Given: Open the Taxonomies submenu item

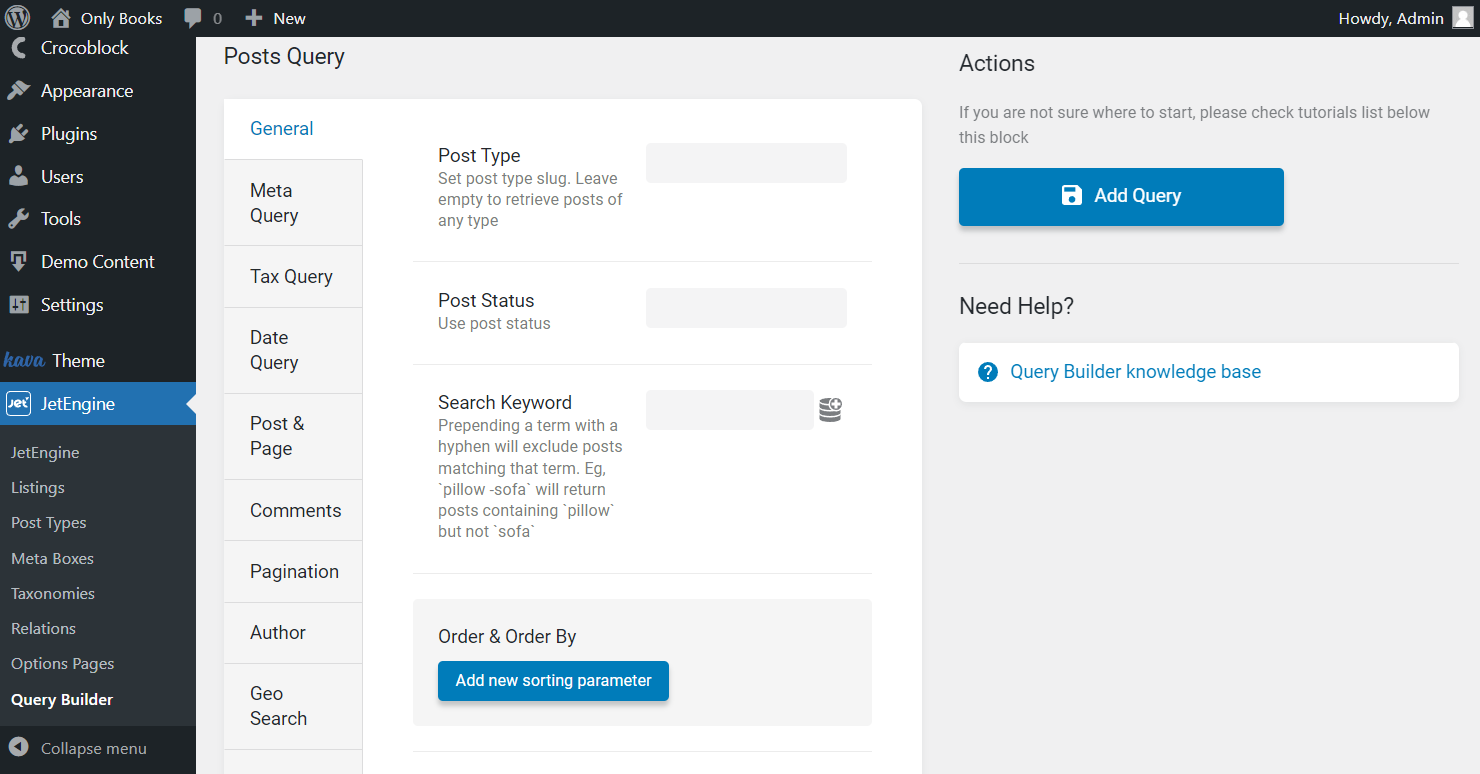Looking at the screenshot, I should [x=53, y=594].
